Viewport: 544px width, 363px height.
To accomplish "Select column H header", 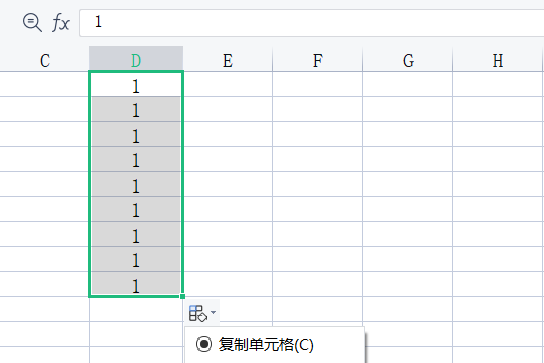I will [498, 59].
